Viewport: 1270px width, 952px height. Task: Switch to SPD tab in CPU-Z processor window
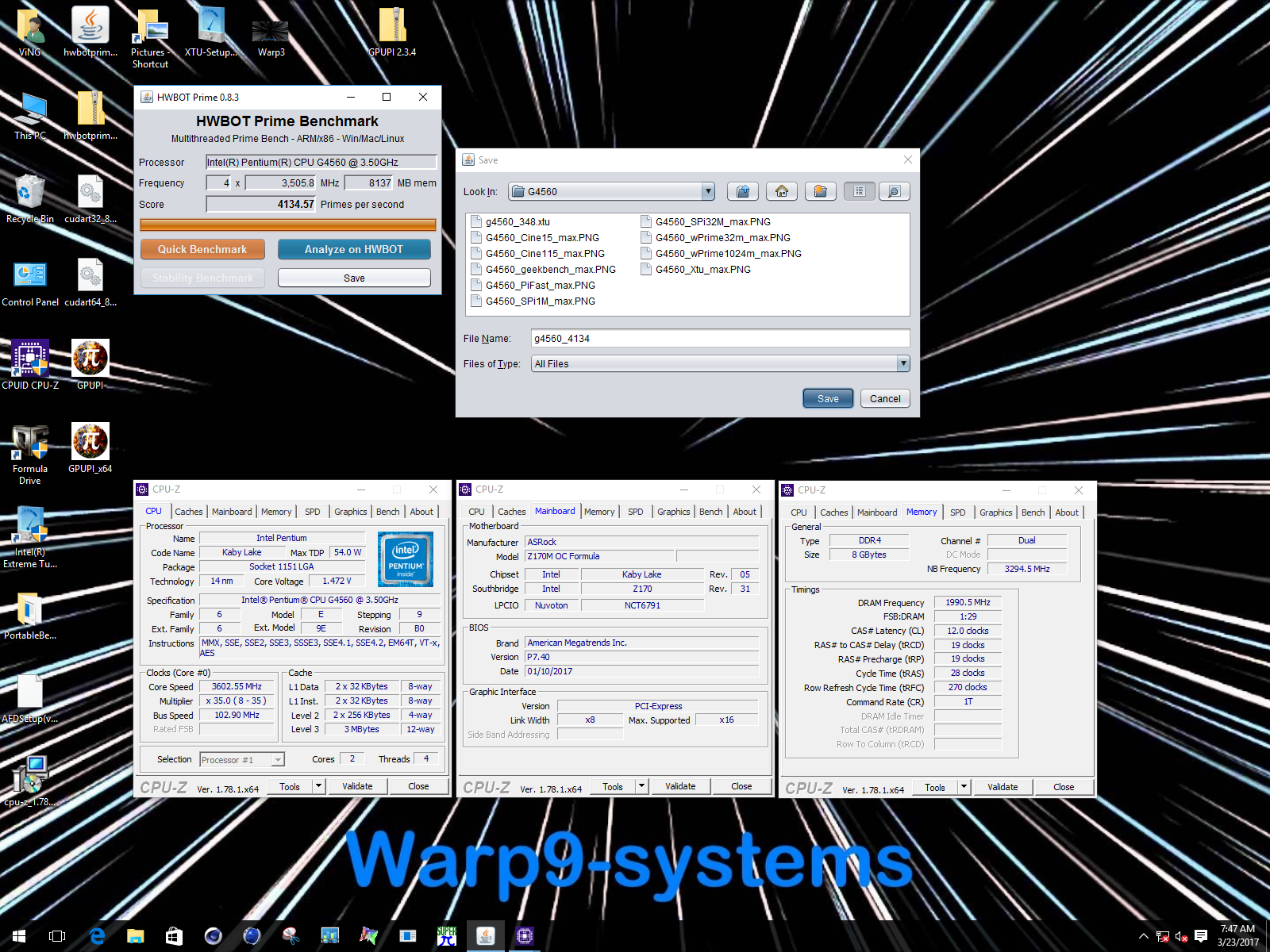pyautogui.click(x=313, y=512)
